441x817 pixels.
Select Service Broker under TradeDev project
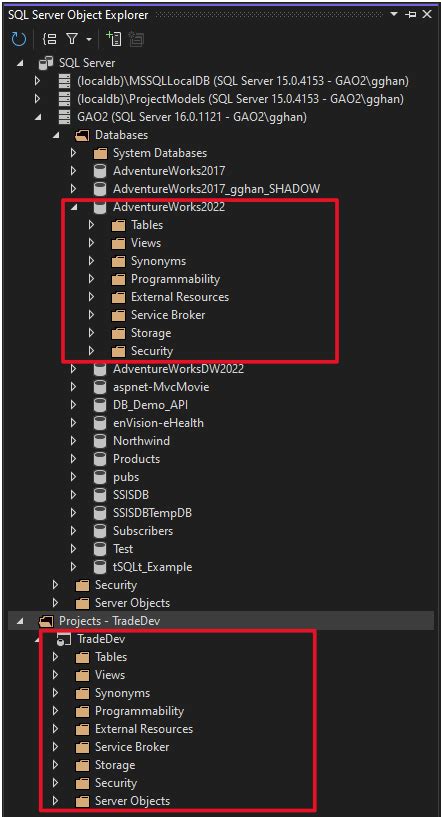tap(132, 747)
